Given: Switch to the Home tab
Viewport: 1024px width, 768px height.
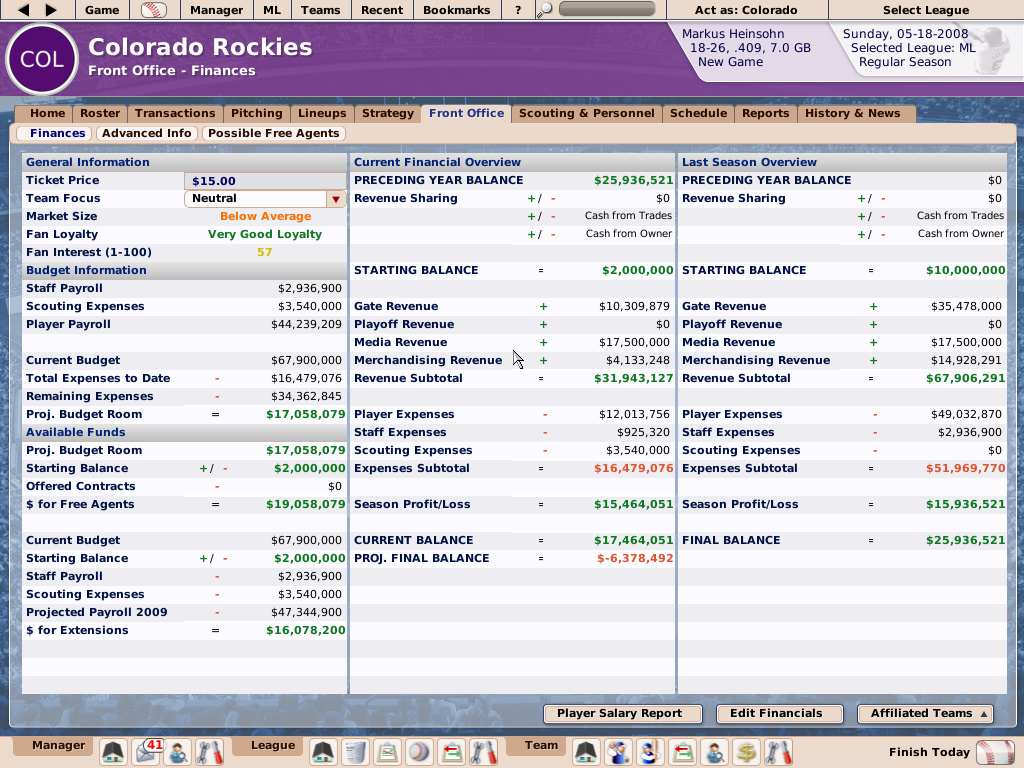Looking at the screenshot, I should [47, 113].
